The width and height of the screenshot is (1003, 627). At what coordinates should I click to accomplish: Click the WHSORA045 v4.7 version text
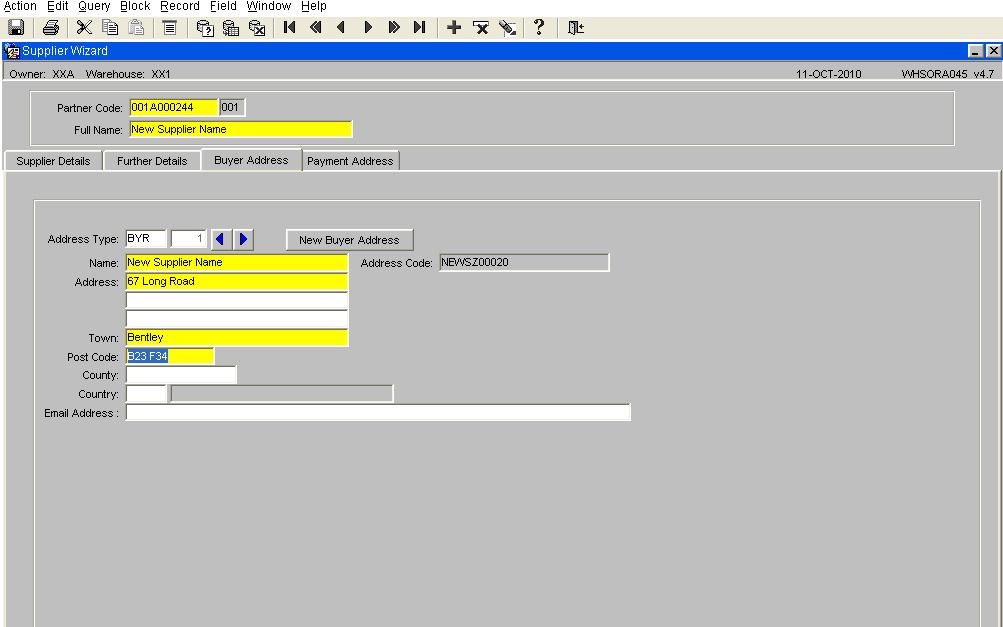pos(947,74)
